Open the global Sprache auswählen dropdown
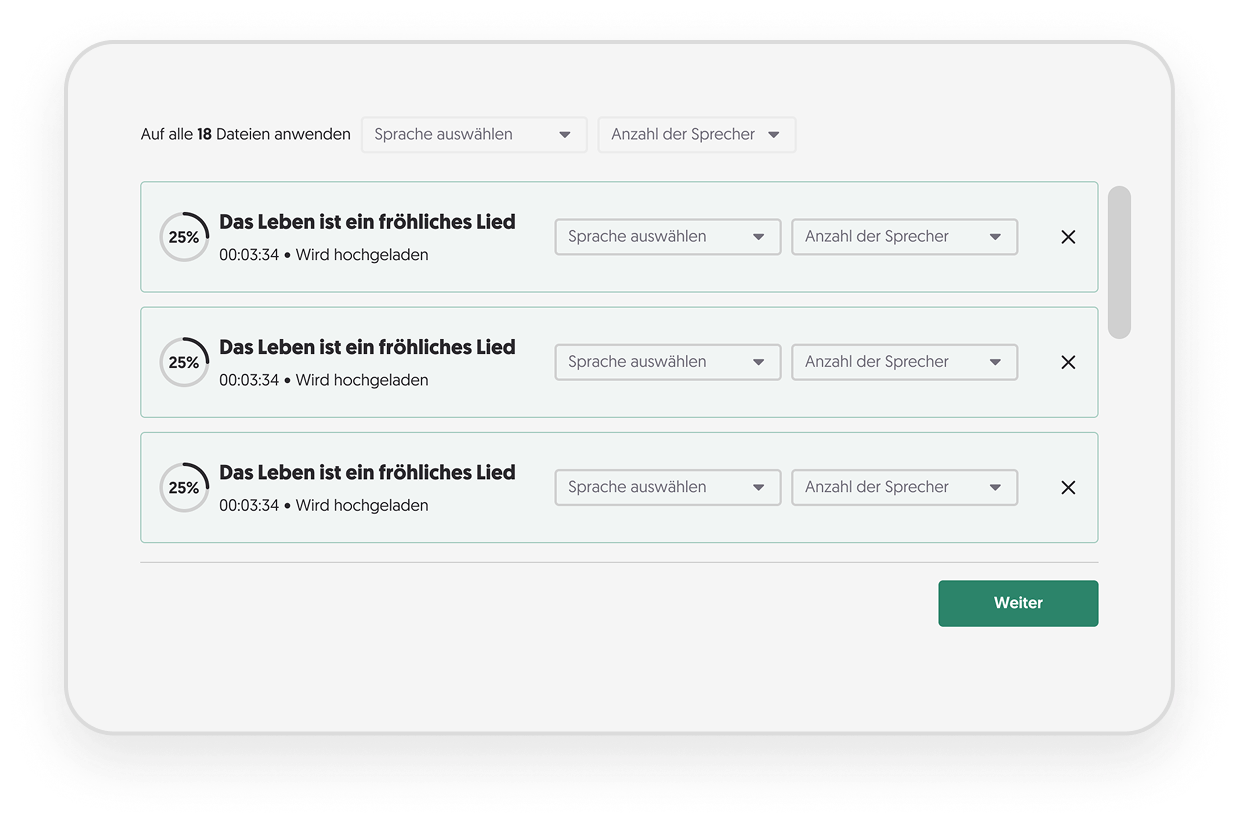This screenshot has height=824, width=1239. pos(473,134)
